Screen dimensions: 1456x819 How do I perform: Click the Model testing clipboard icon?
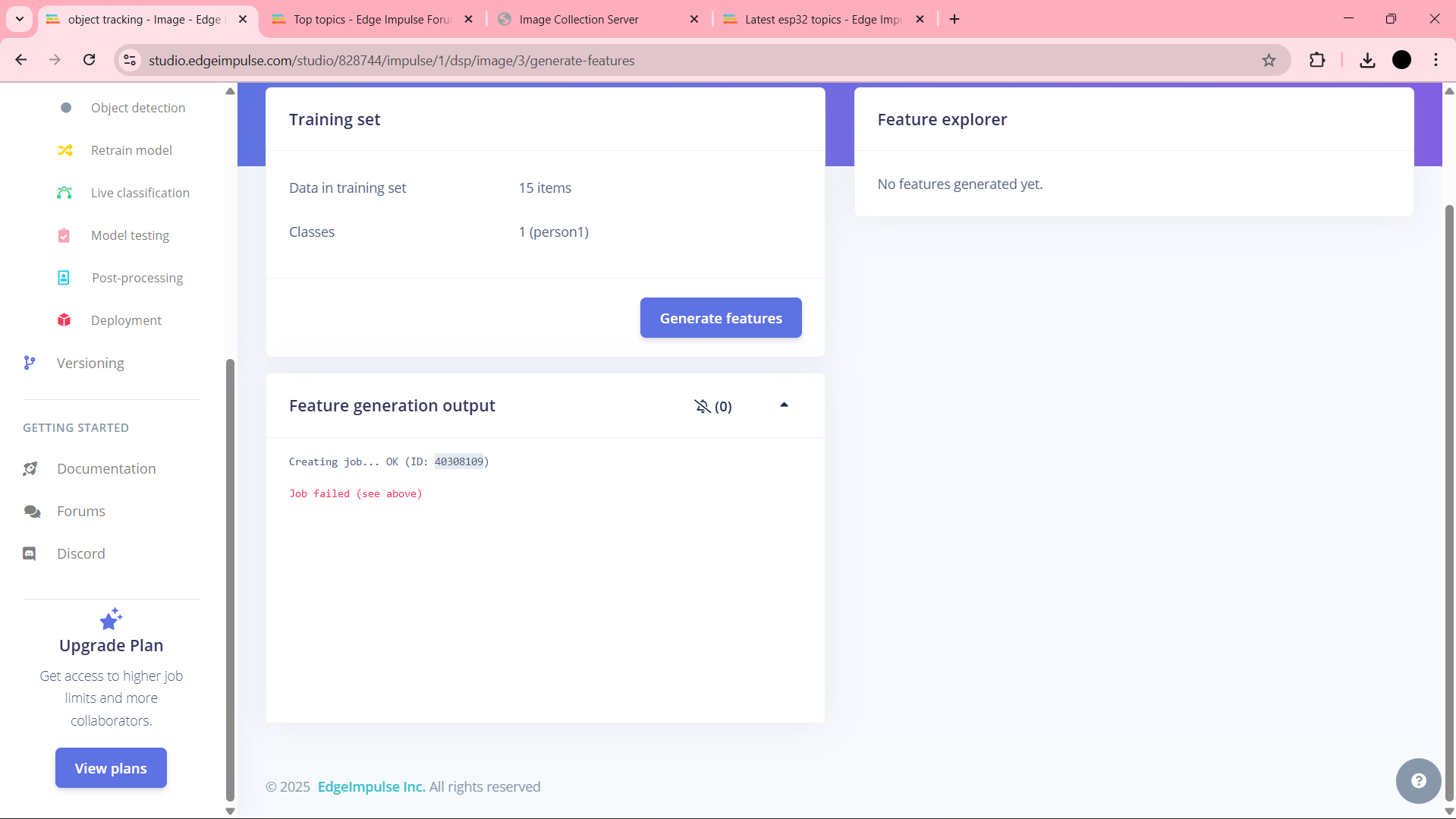[x=64, y=235]
